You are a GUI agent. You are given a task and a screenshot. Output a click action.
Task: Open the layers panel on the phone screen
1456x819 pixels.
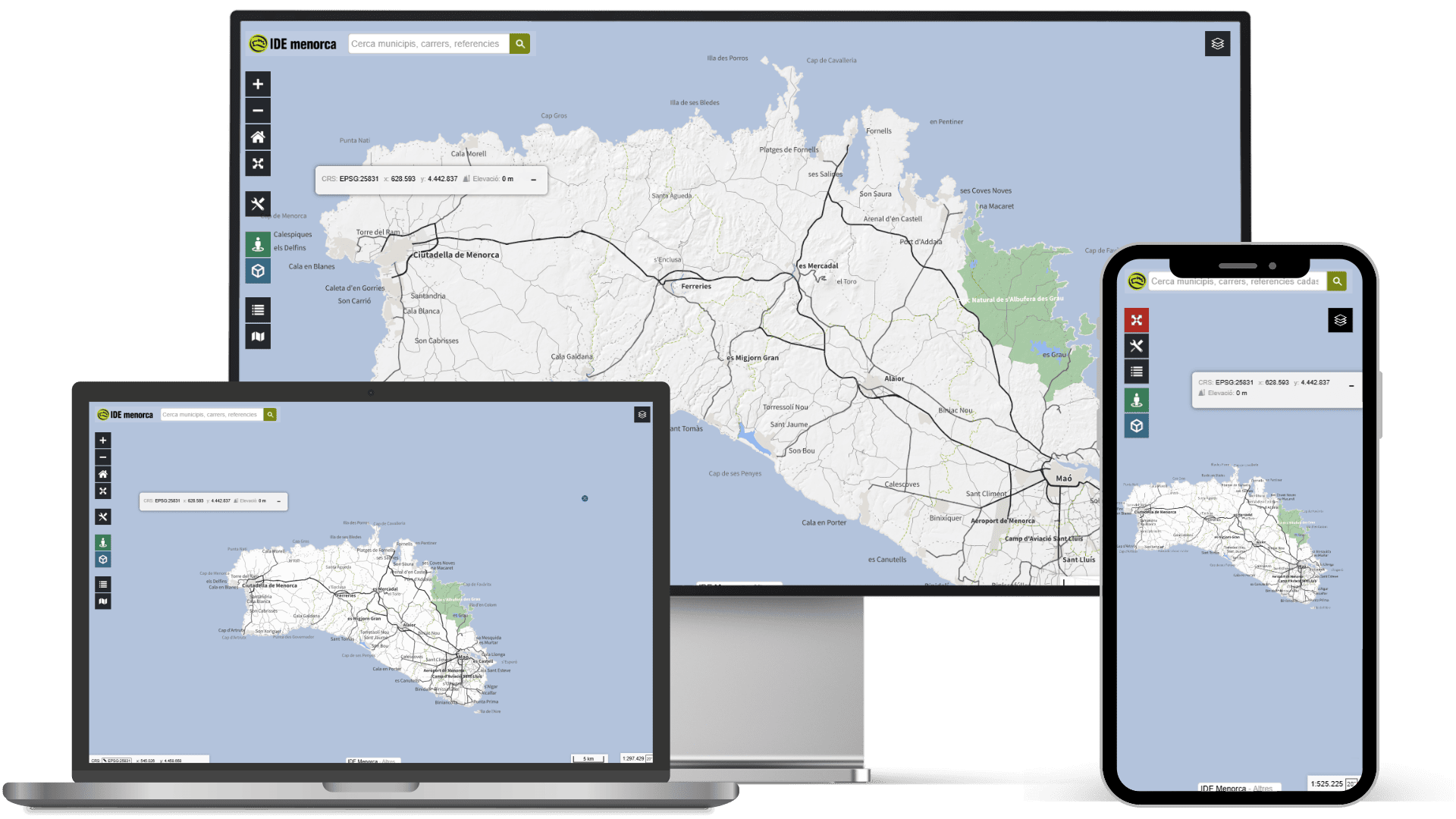(x=1340, y=320)
